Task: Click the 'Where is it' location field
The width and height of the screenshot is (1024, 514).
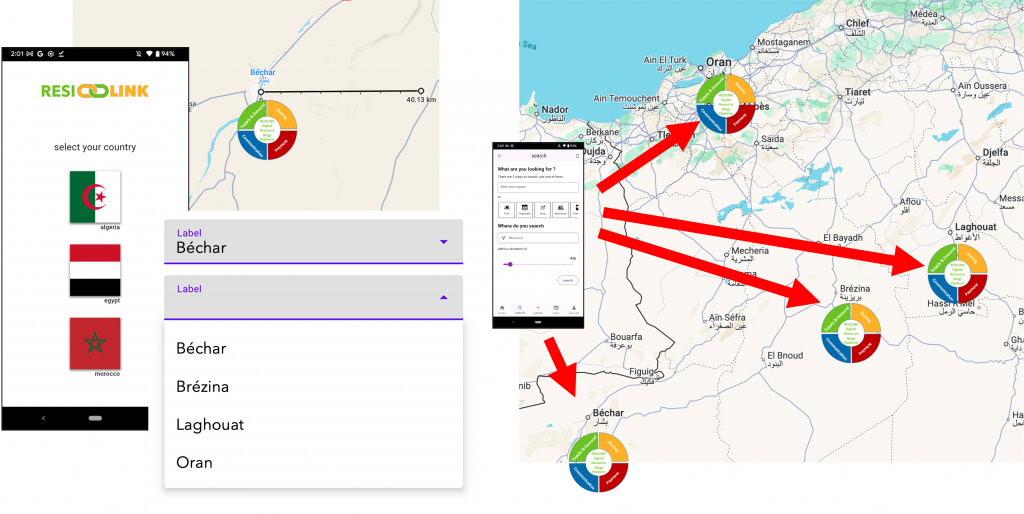Action: pyautogui.click(x=538, y=238)
